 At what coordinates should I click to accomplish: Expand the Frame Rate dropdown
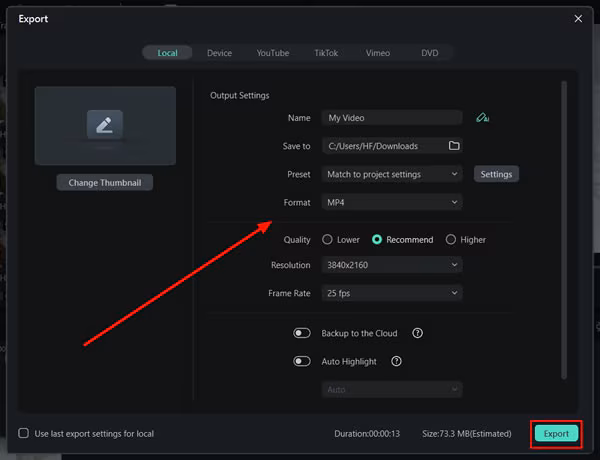click(392, 293)
